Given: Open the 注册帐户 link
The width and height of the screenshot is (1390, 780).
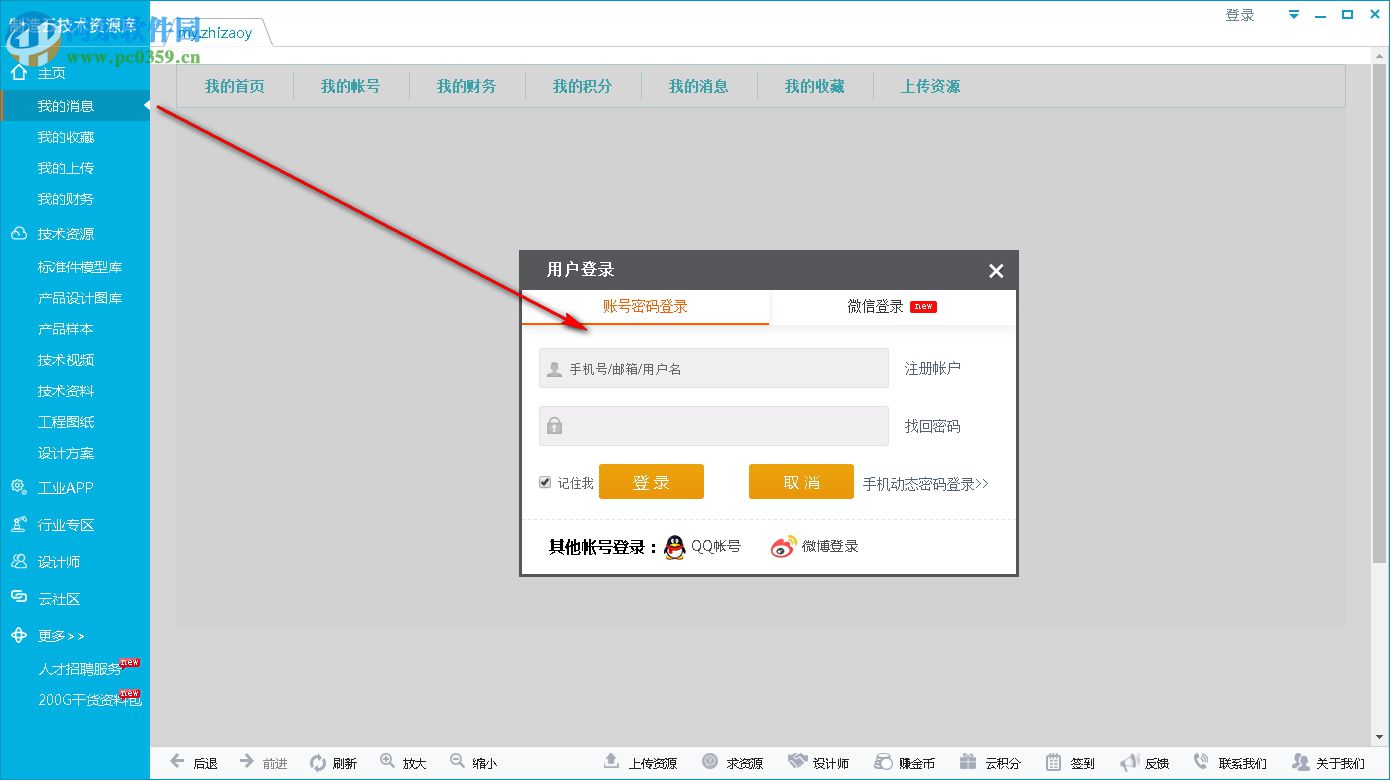Looking at the screenshot, I should pyautogui.click(x=933, y=368).
